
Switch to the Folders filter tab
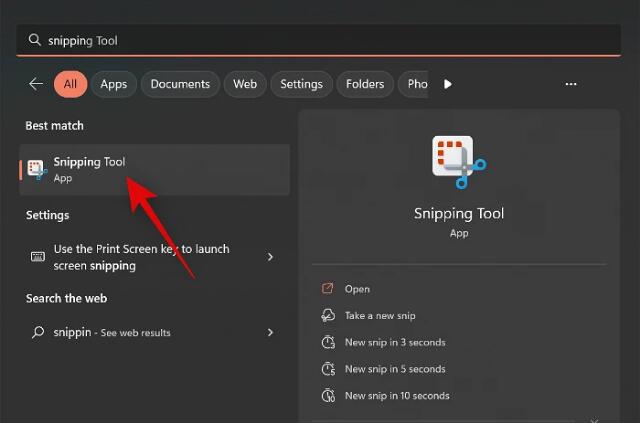pos(365,84)
